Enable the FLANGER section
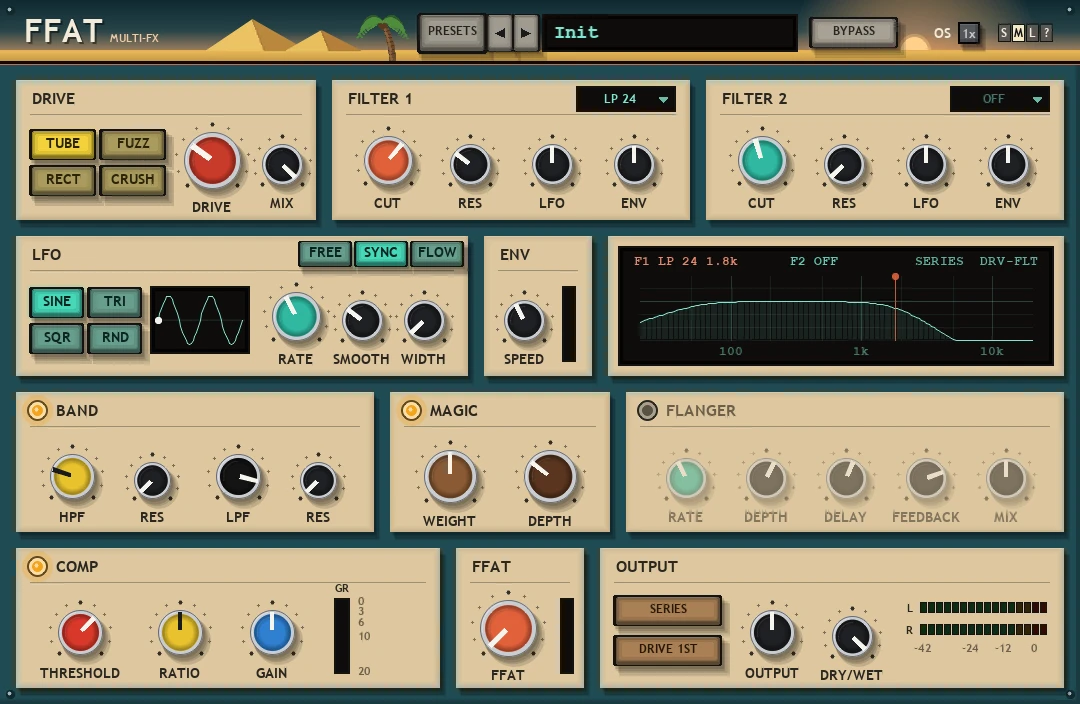 (x=647, y=411)
